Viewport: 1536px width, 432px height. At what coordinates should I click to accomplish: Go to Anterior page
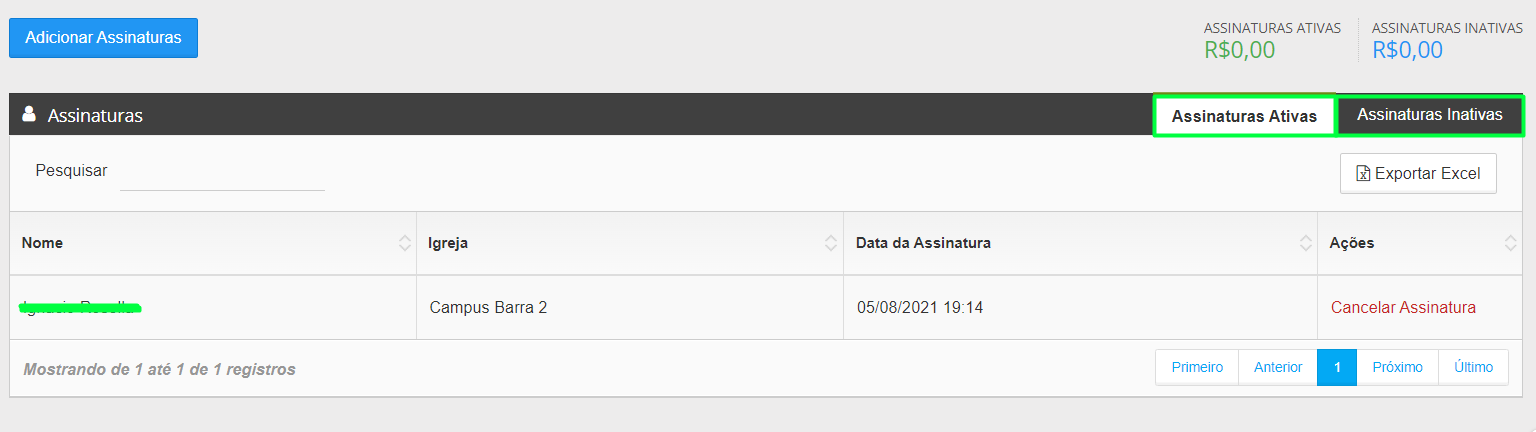tap(1278, 367)
